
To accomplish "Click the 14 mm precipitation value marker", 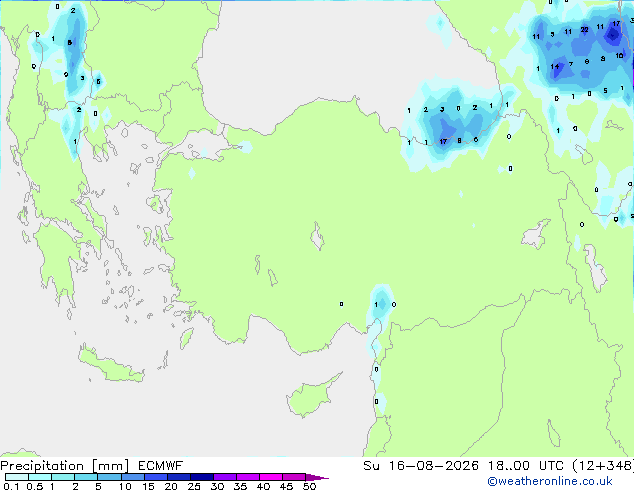I will pos(555,66).
